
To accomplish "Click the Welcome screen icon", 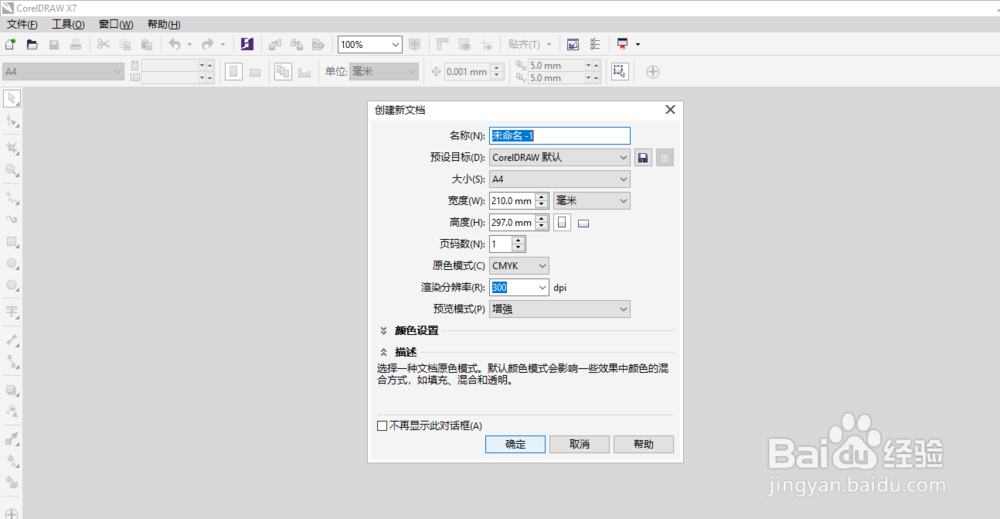I will (573, 45).
